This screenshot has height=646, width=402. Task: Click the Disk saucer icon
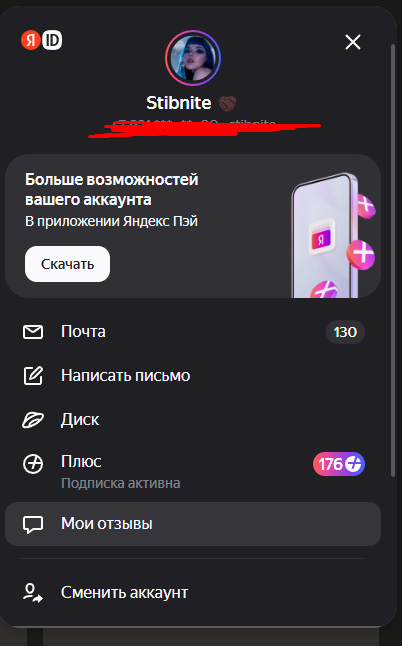click(33, 420)
